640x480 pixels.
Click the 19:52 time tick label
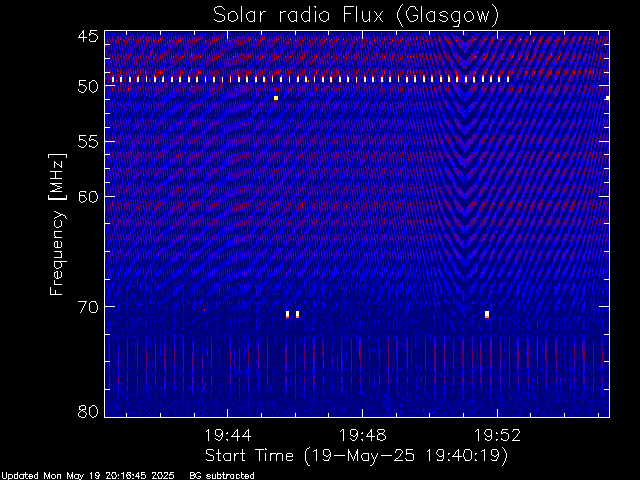[497, 435]
